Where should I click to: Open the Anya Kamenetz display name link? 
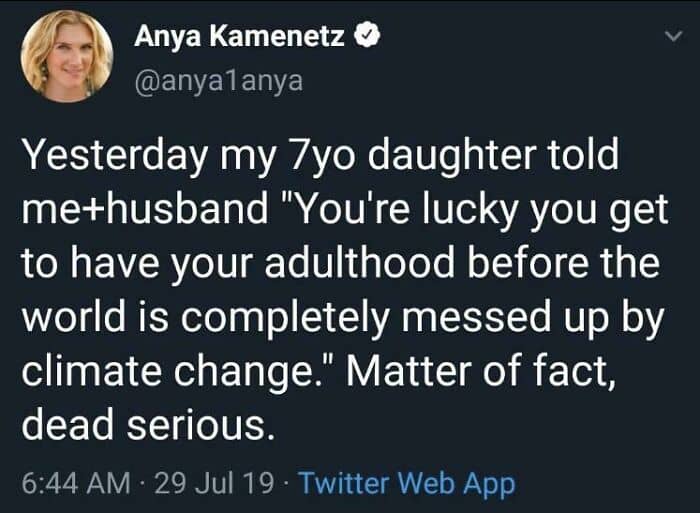point(240,37)
